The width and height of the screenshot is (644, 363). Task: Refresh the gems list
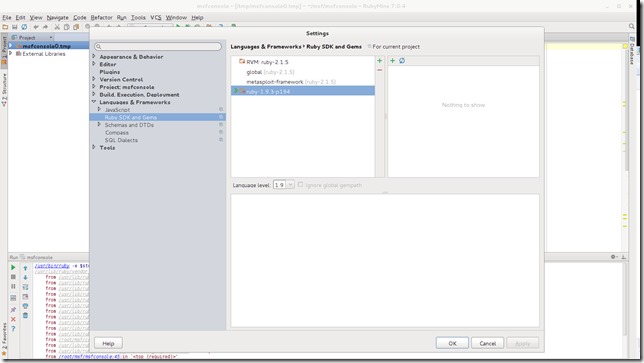[402, 61]
